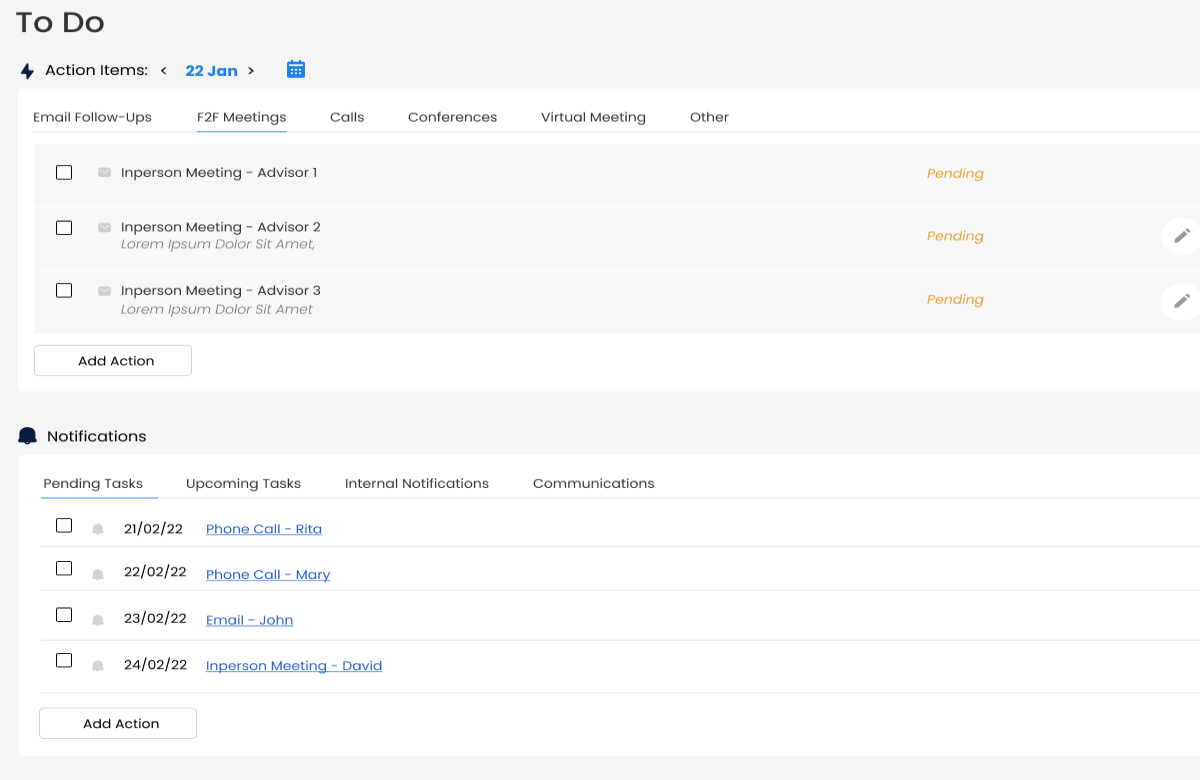Click the Notifications bell header icon
The height and width of the screenshot is (780, 1200).
click(x=28, y=436)
